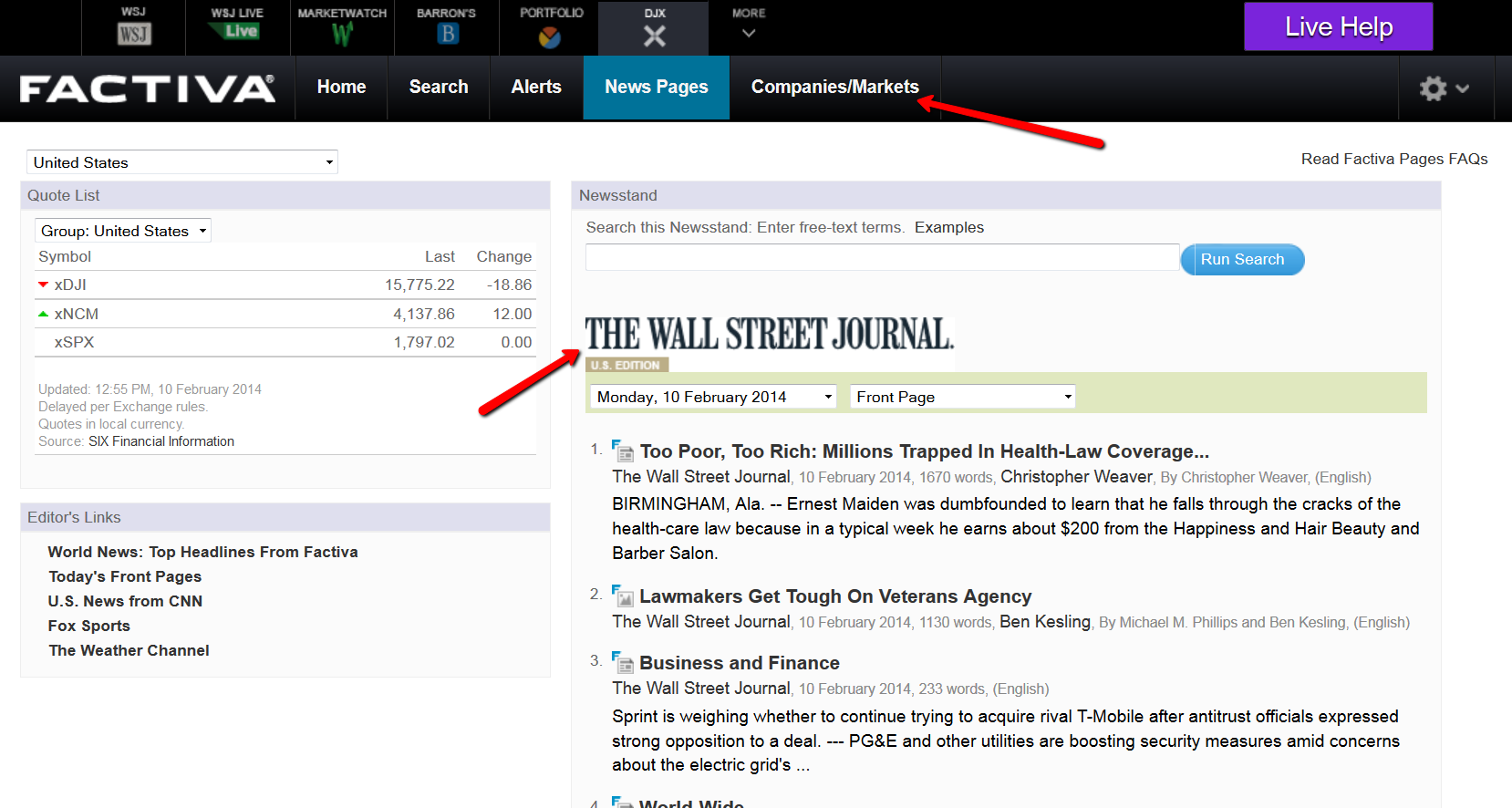This screenshot has height=808, width=1512.
Task: Click the Live Help button
Action: 1338,26
